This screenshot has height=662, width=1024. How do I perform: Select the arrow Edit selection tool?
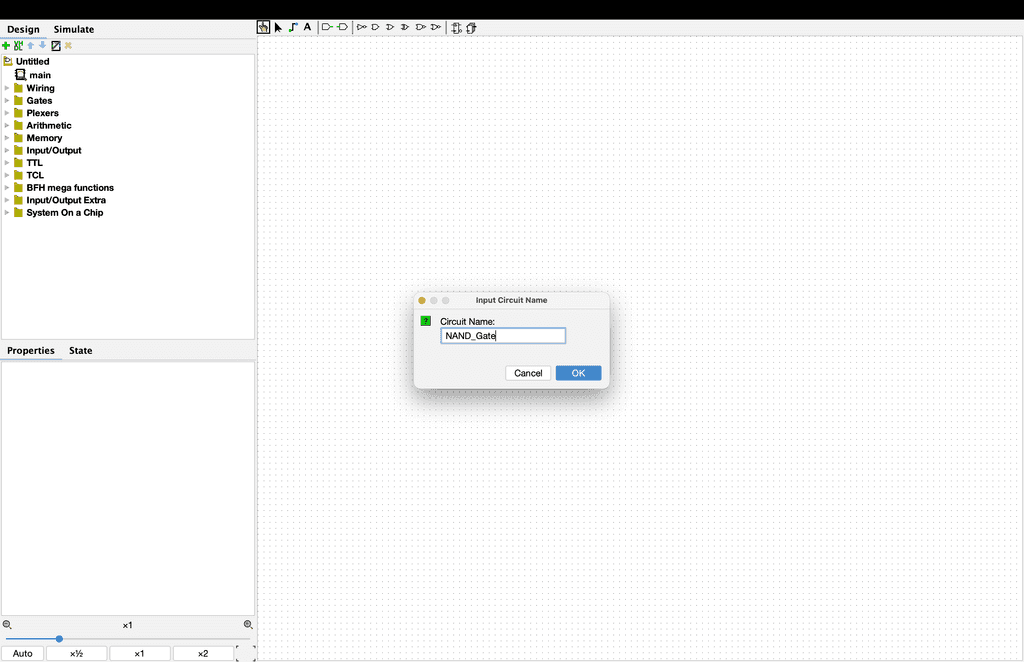pos(278,28)
